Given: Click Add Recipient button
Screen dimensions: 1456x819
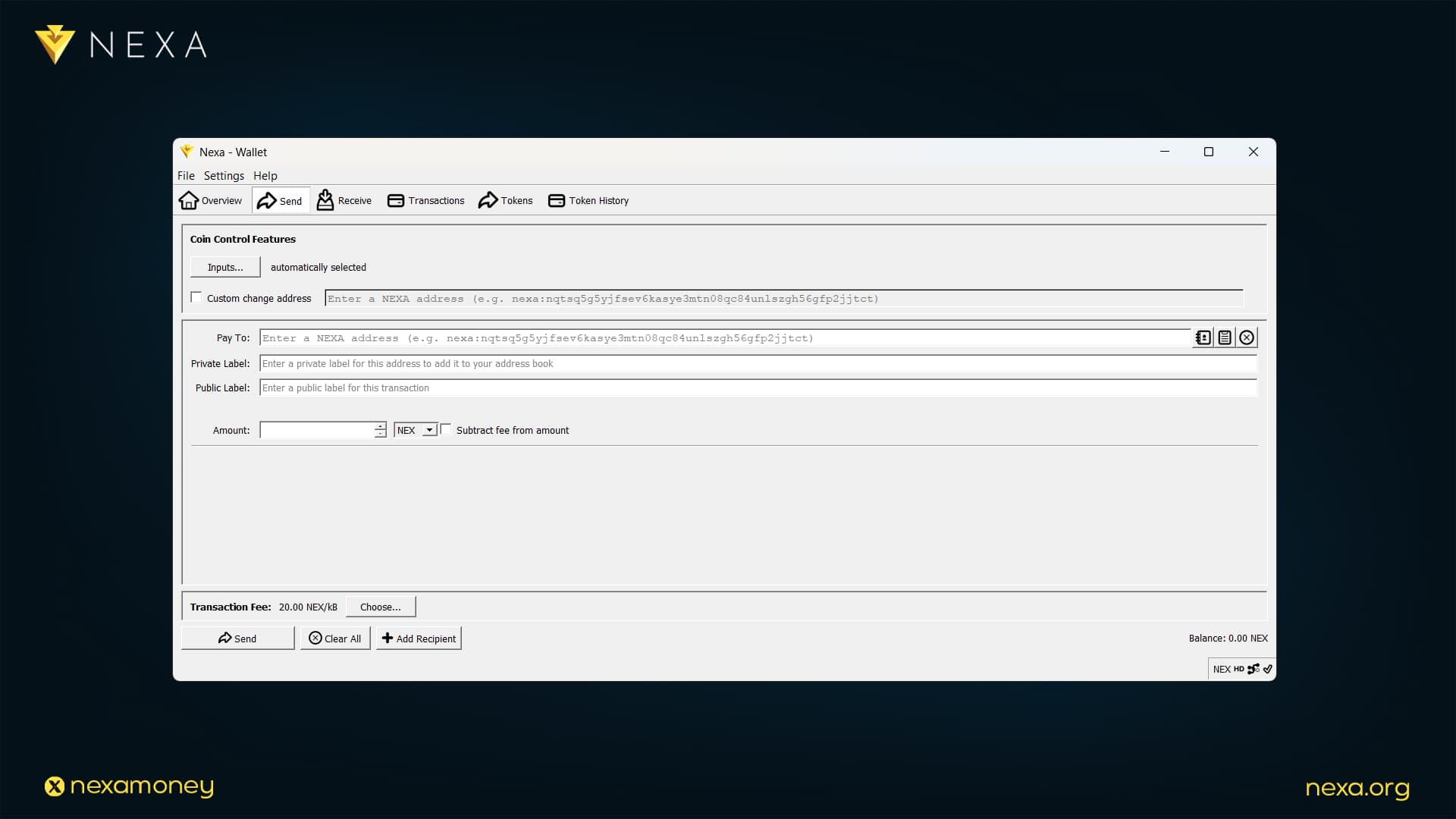Looking at the screenshot, I should pos(419,639).
